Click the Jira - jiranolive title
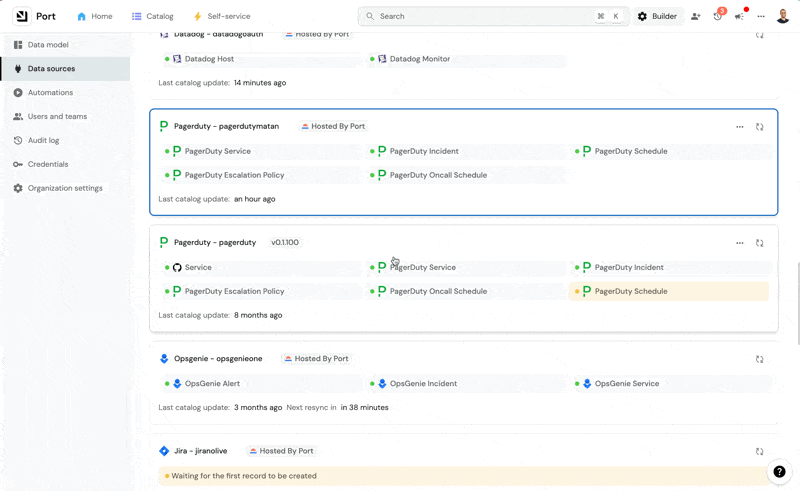 click(201, 451)
